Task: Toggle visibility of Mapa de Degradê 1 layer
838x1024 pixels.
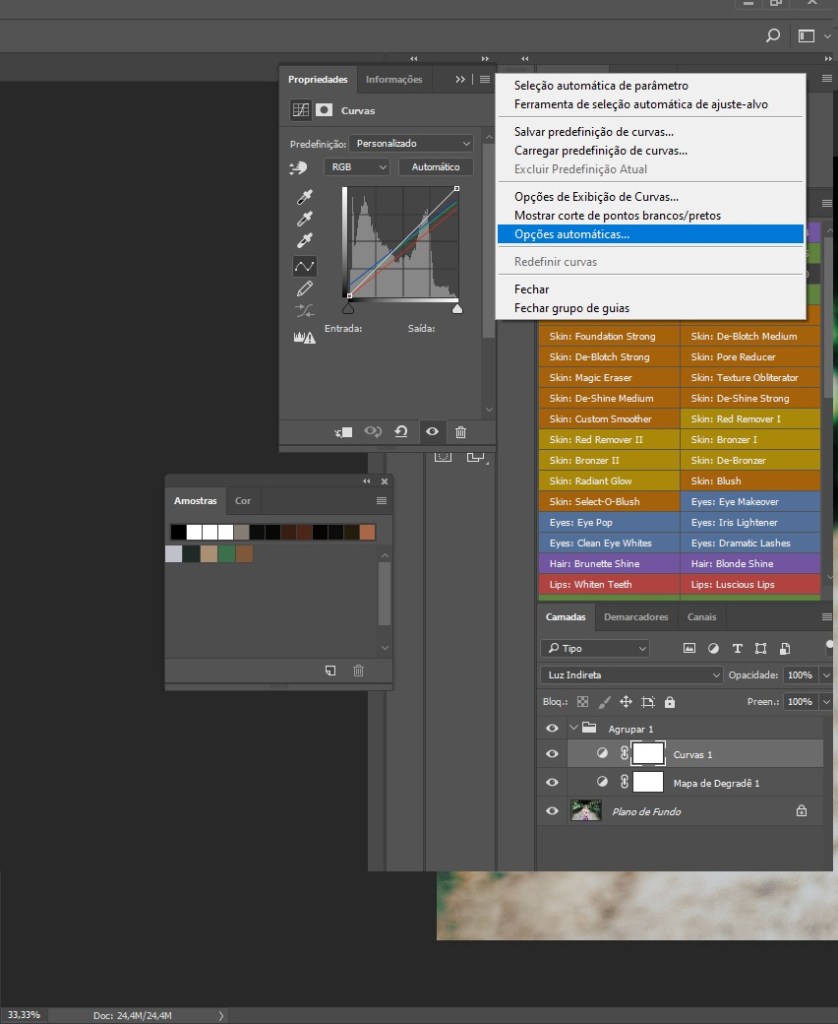Action: click(552, 782)
